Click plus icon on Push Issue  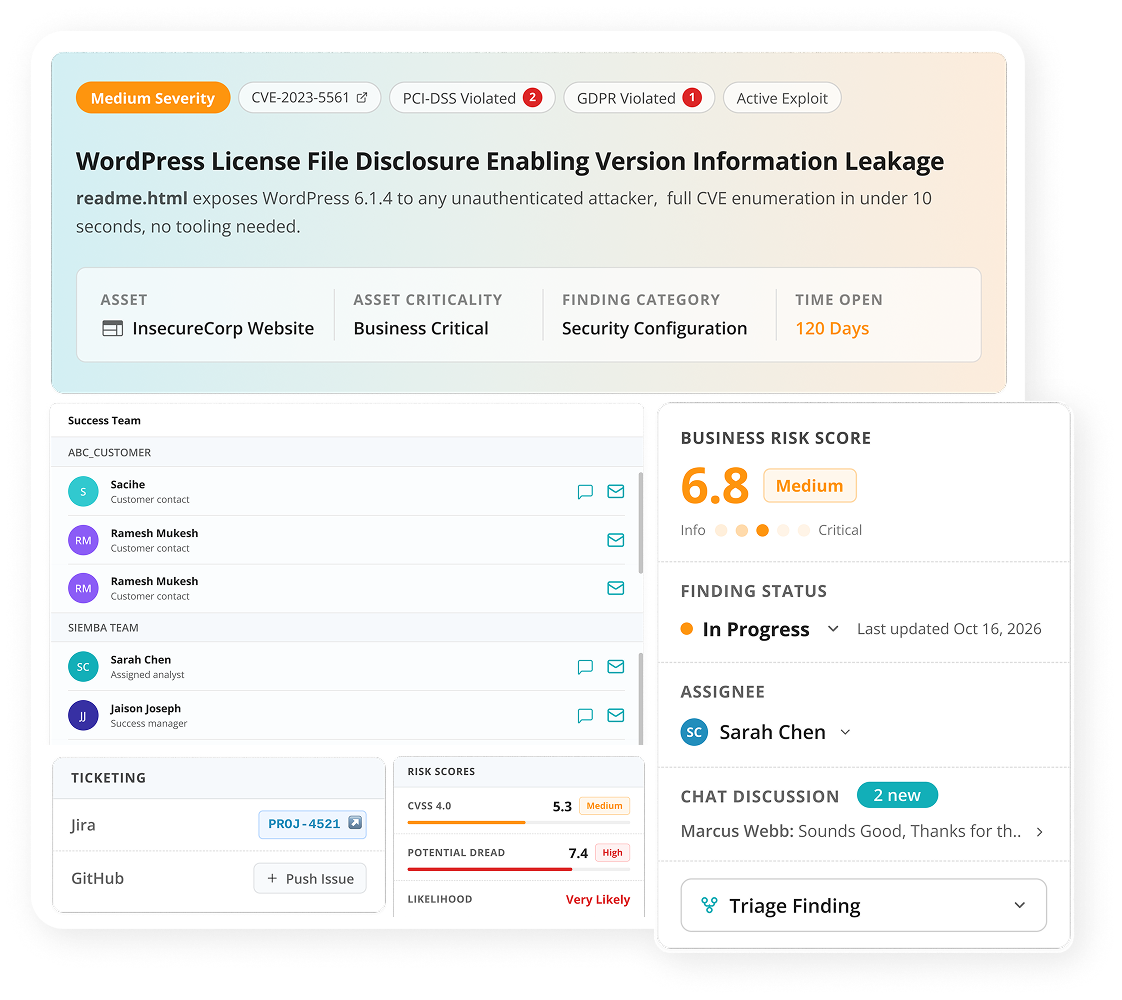(x=272, y=878)
